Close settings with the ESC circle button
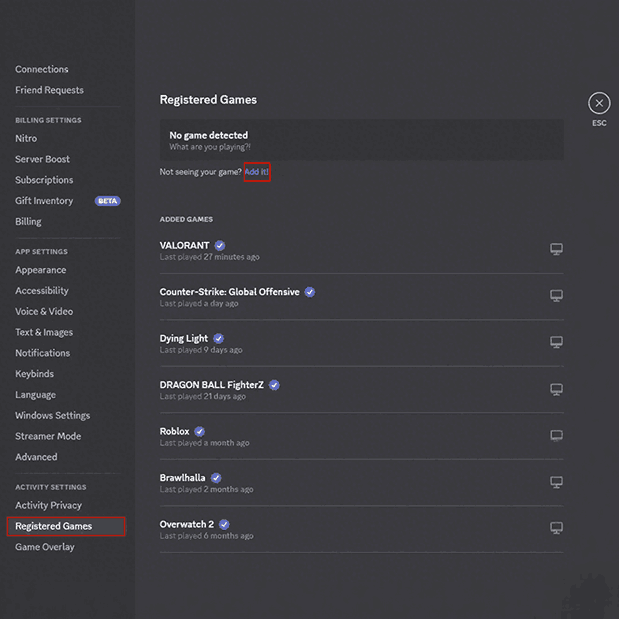This screenshot has width=619, height=619. coord(599,103)
